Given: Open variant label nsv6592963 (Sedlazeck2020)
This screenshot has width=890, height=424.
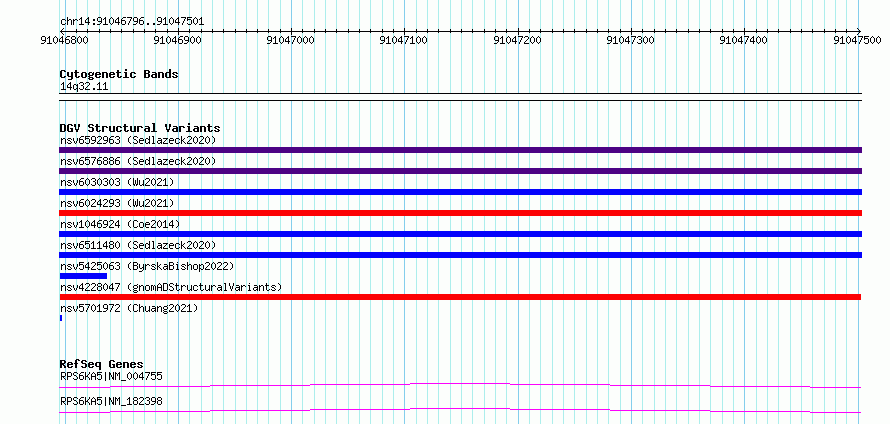Looking at the screenshot, I should tap(138, 140).
